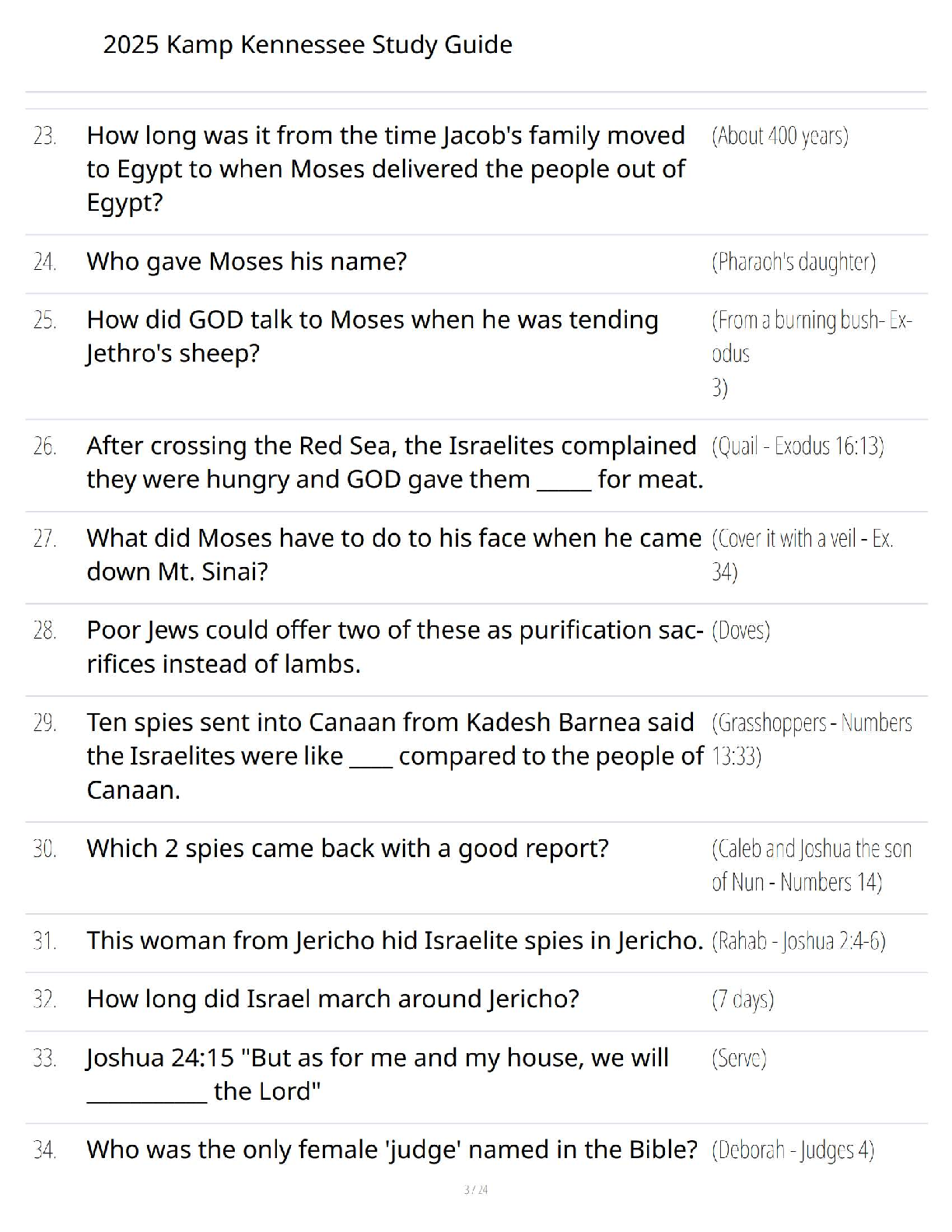Click the answer '(Rahab - Joshua 2:4-6)'
Screen dimensions: 952x1232
tap(799, 941)
